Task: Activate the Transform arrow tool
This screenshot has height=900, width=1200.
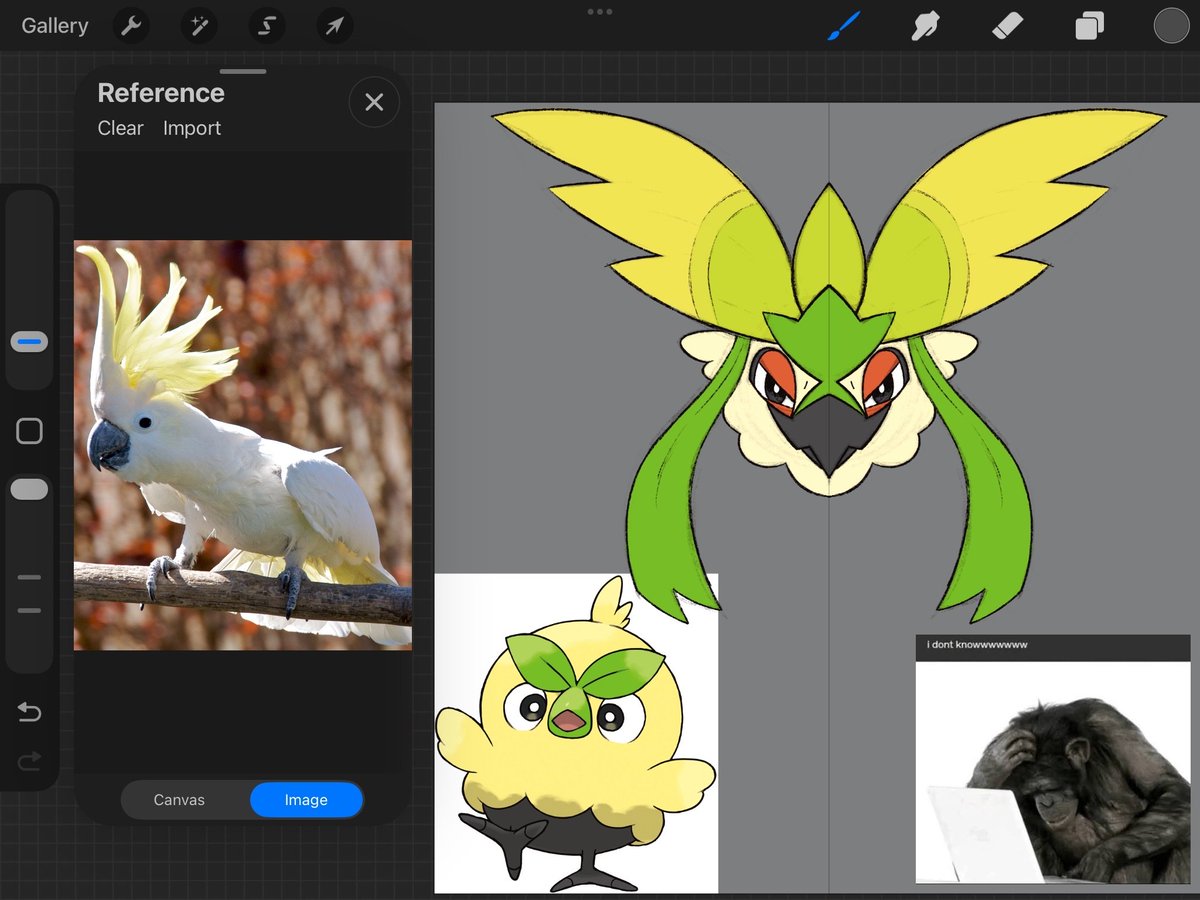Action: (334, 26)
